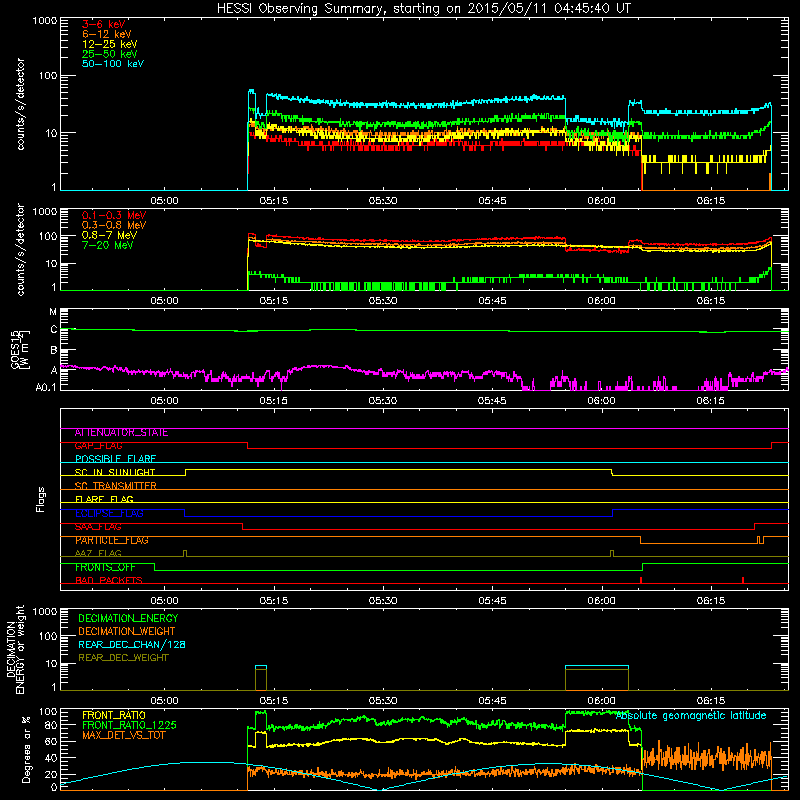Click the 06:00 tick under GOES plot

click(601, 401)
